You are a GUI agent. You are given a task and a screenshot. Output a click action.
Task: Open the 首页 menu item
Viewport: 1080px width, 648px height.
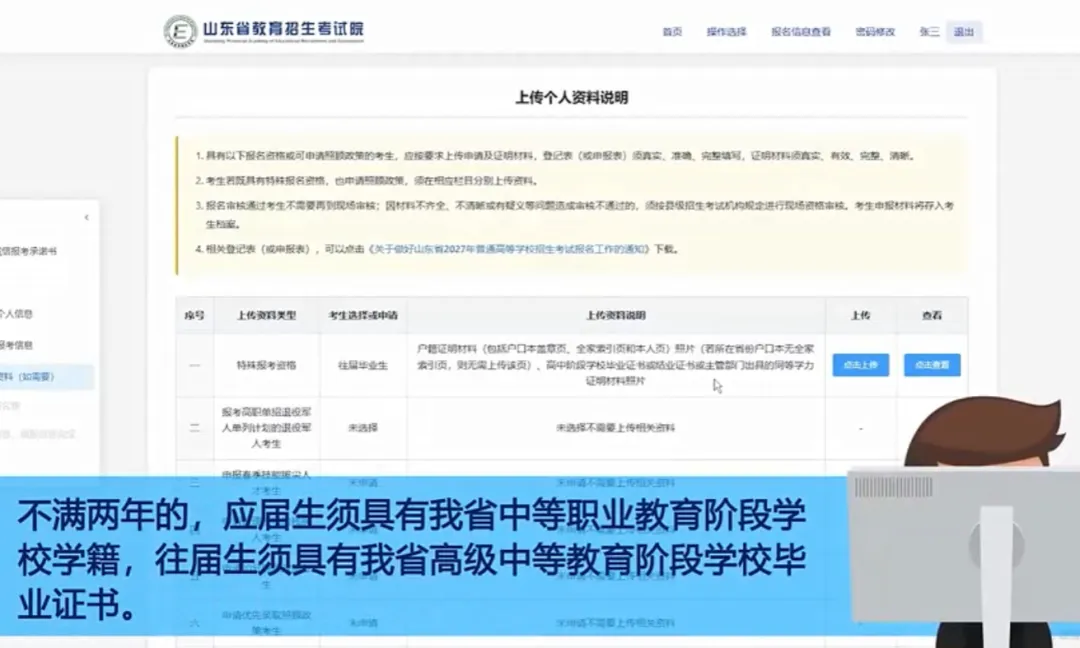pyautogui.click(x=672, y=32)
